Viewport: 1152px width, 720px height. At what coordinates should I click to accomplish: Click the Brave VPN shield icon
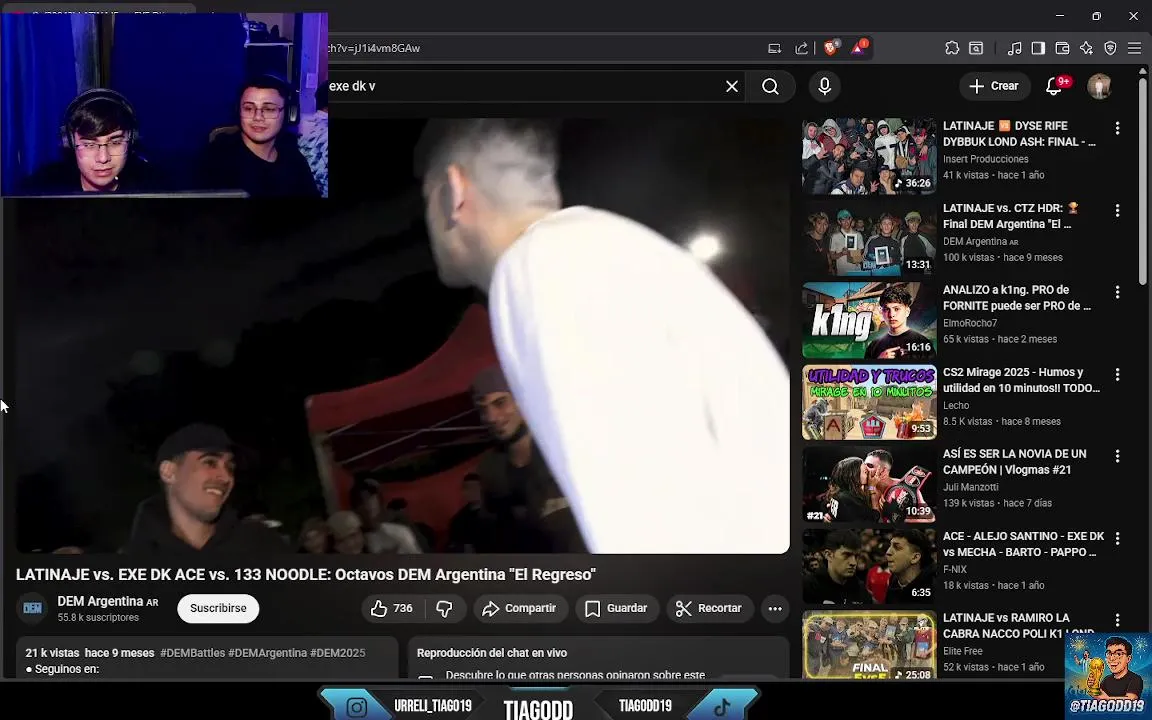tap(1110, 48)
